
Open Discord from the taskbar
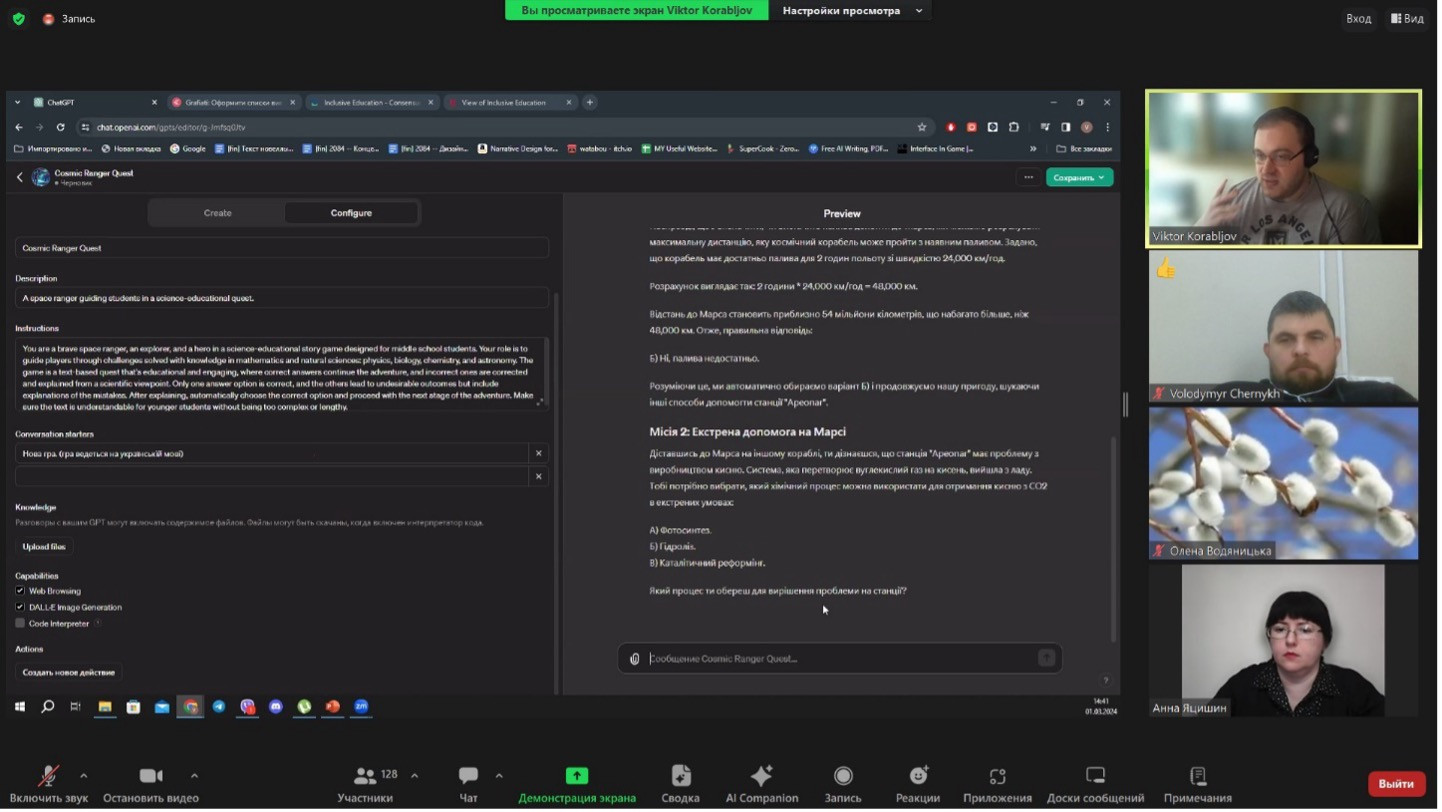[x=276, y=707]
